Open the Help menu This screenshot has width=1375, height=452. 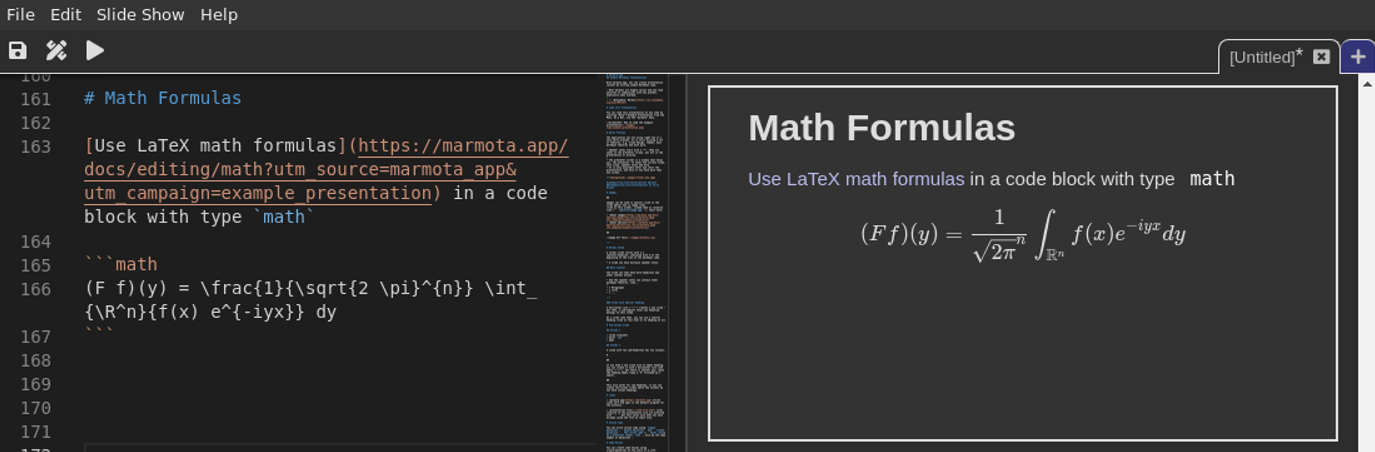[x=219, y=14]
